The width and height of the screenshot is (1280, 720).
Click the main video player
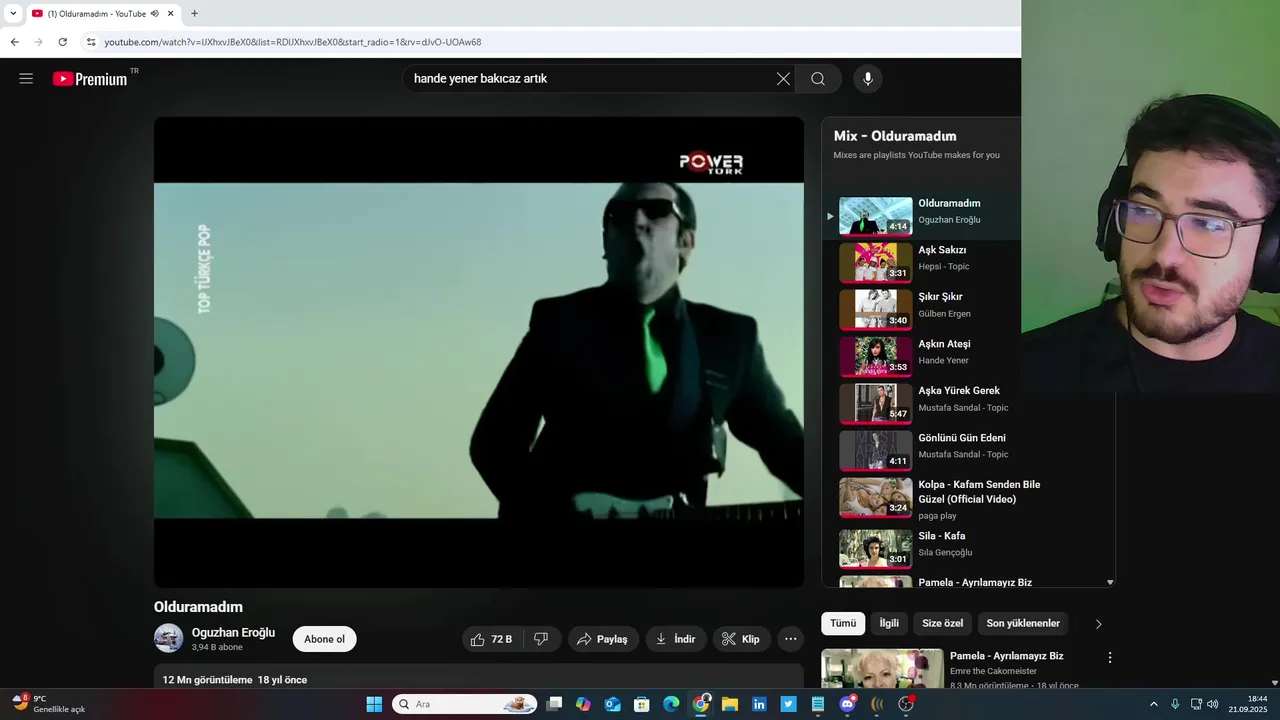[x=479, y=352]
